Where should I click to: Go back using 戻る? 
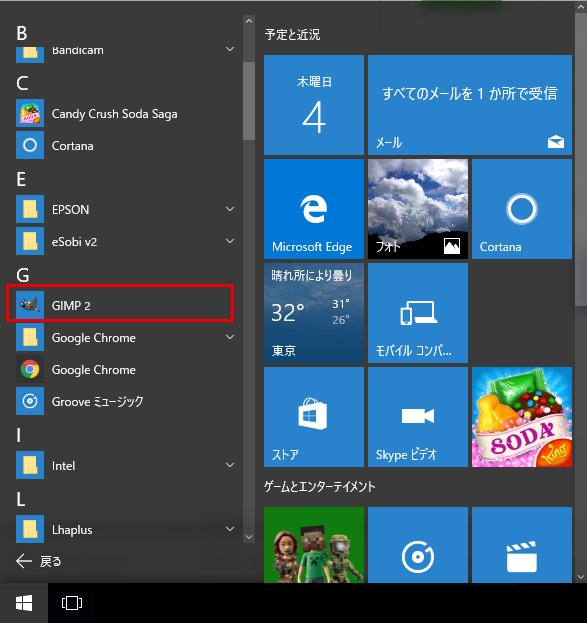pyautogui.click(x=39, y=561)
